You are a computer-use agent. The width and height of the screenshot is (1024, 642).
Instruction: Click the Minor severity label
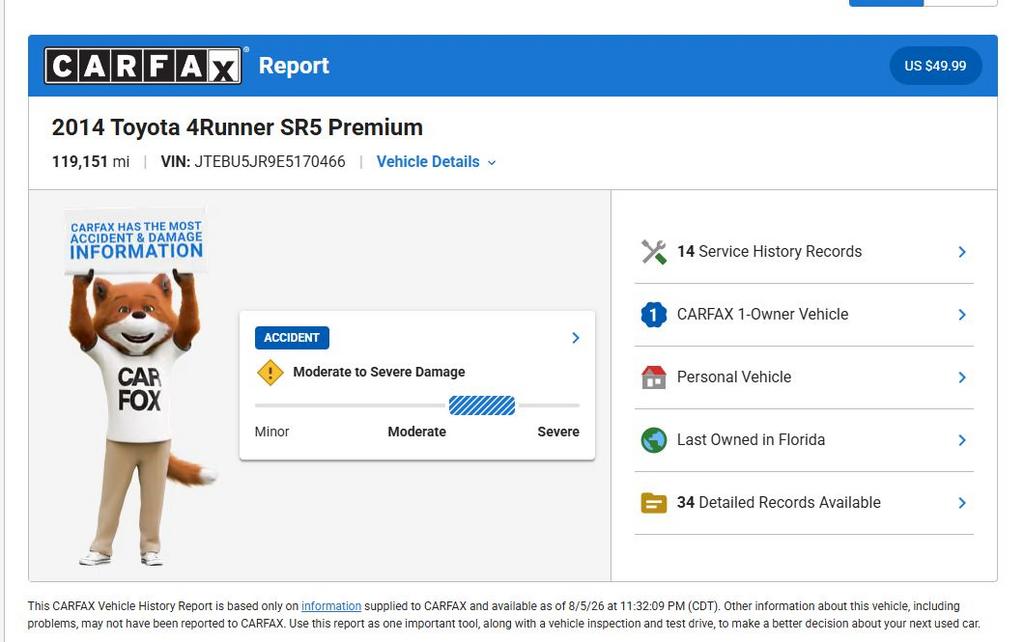[272, 432]
